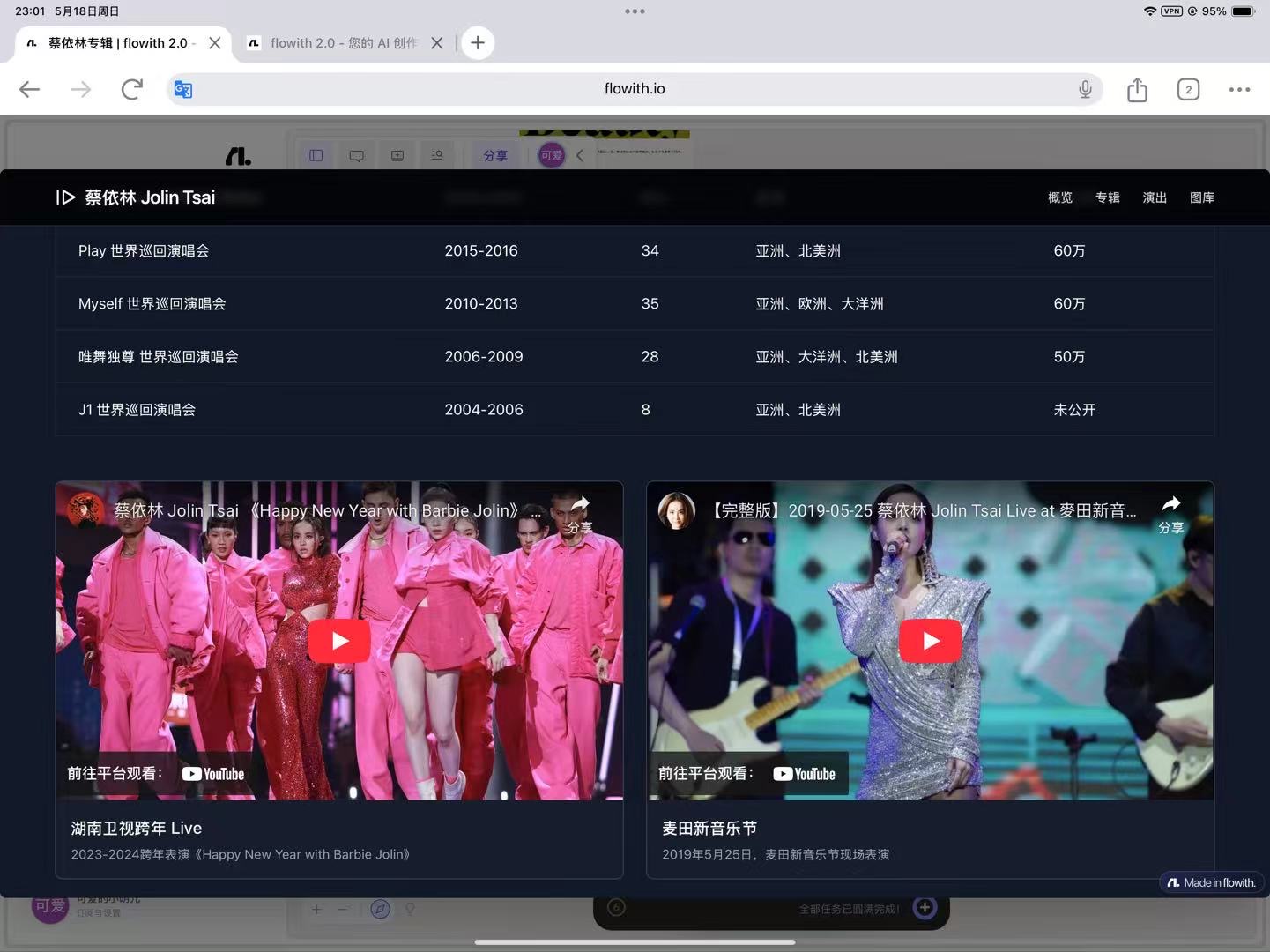Click the plus circle in the bottom task bar
The width and height of the screenshot is (1270, 952).
(x=925, y=907)
